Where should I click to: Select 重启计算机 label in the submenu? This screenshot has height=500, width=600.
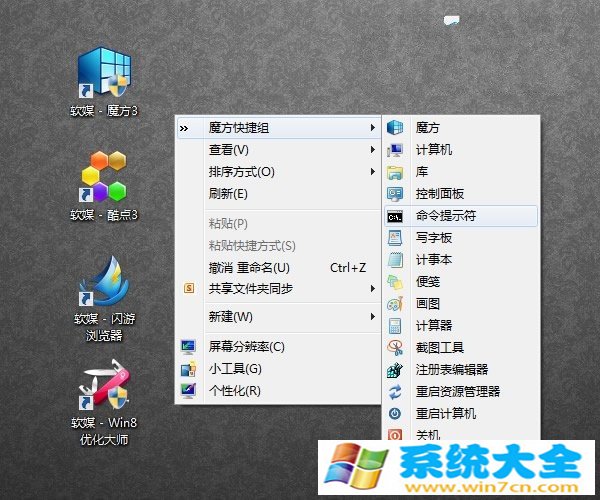click(x=446, y=414)
